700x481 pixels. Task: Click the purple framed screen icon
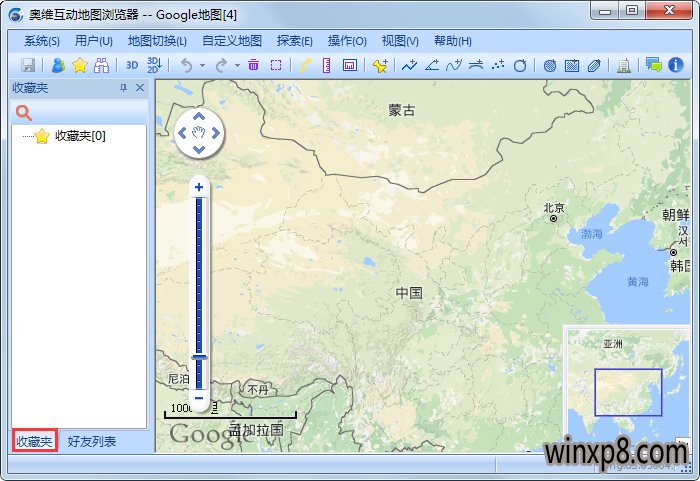tap(350, 65)
